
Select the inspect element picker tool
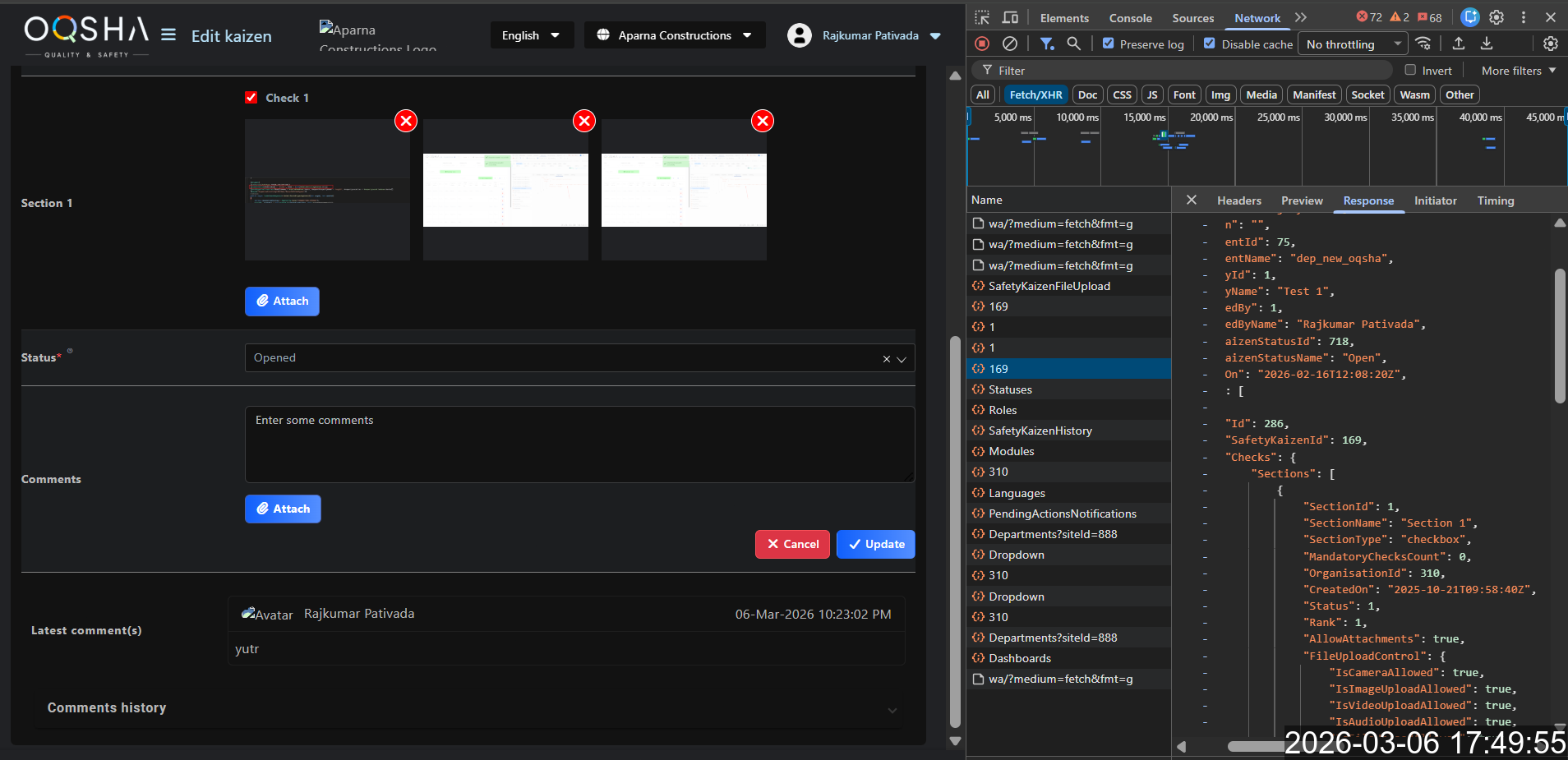(x=982, y=17)
